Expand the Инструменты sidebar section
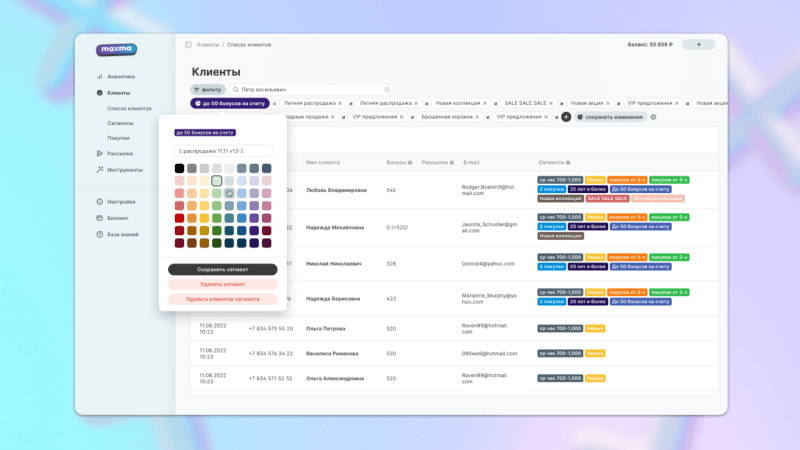Image resolution: width=800 pixels, height=450 pixels. point(125,169)
